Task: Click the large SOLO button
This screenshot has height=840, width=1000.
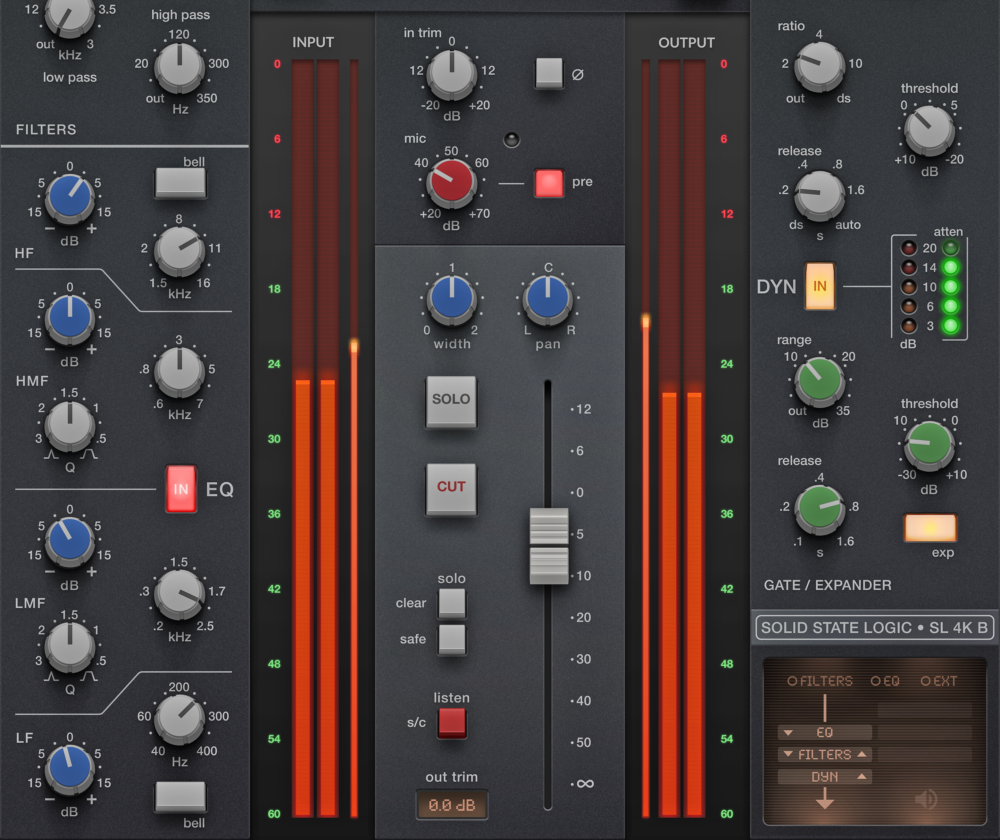Action: click(451, 401)
